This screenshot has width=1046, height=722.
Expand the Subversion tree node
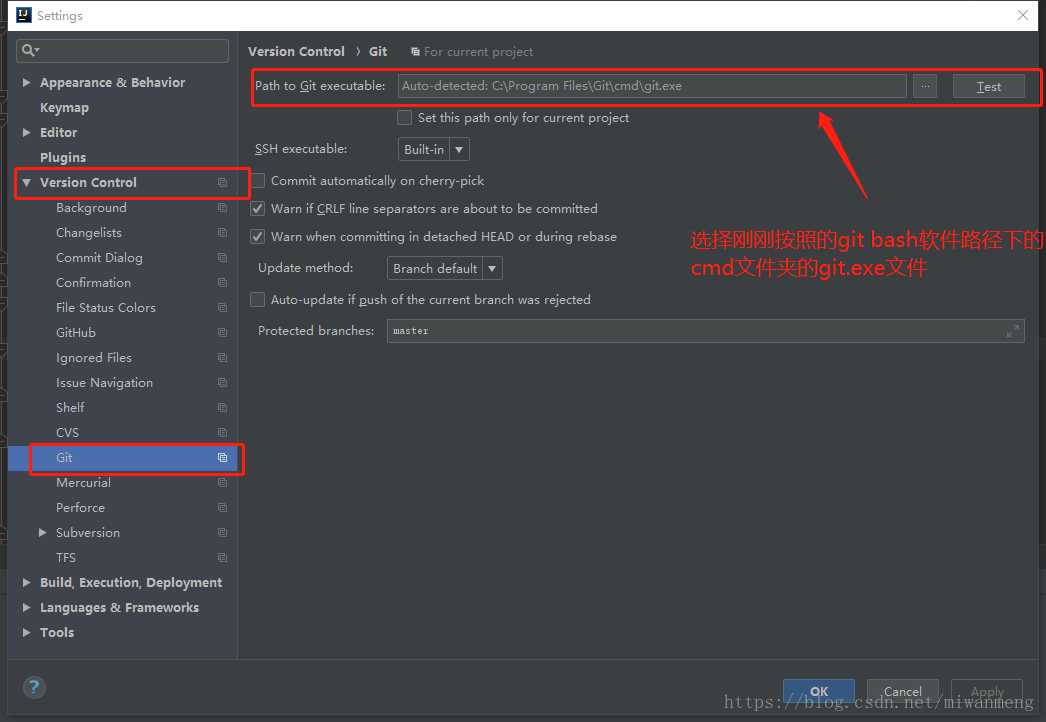point(43,532)
